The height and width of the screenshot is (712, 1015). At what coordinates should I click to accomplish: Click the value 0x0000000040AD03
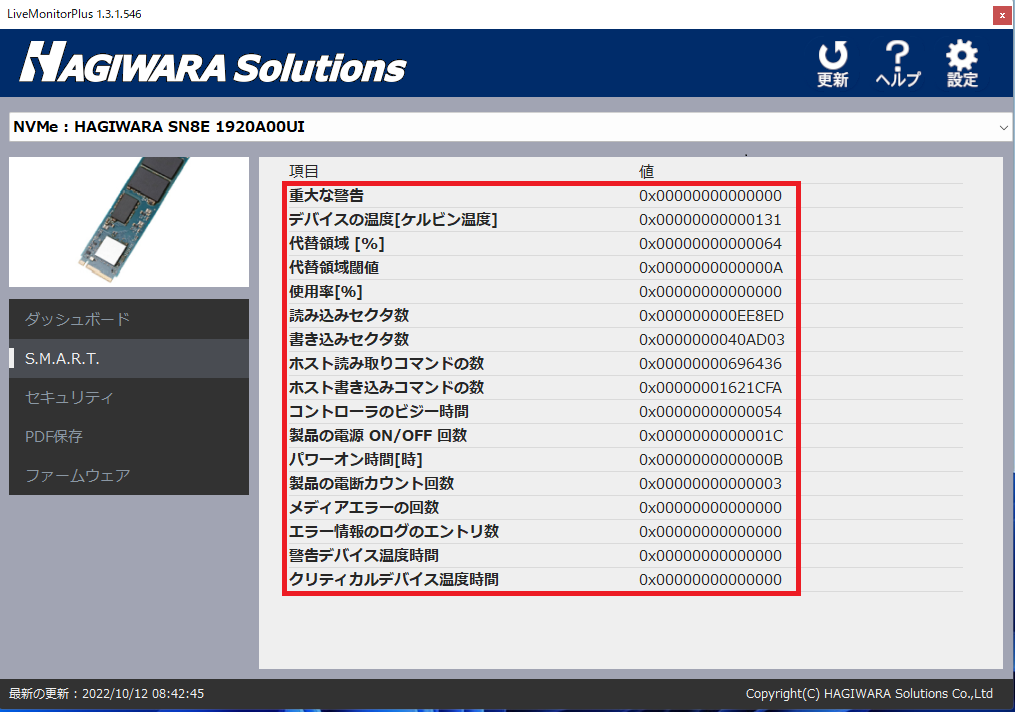pyautogui.click(x=711, y=339)
